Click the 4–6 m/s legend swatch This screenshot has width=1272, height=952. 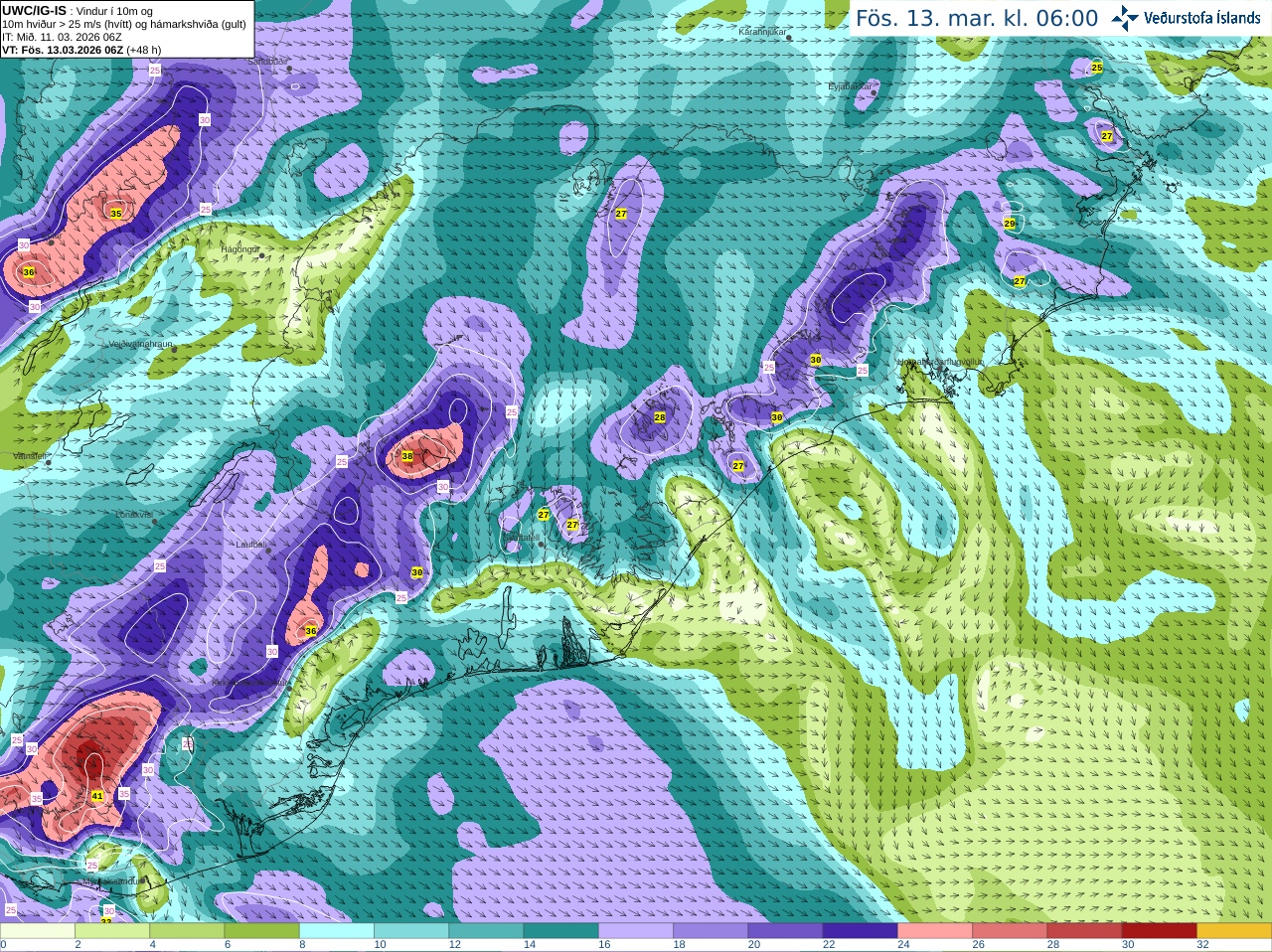click(x=187, y=931)
